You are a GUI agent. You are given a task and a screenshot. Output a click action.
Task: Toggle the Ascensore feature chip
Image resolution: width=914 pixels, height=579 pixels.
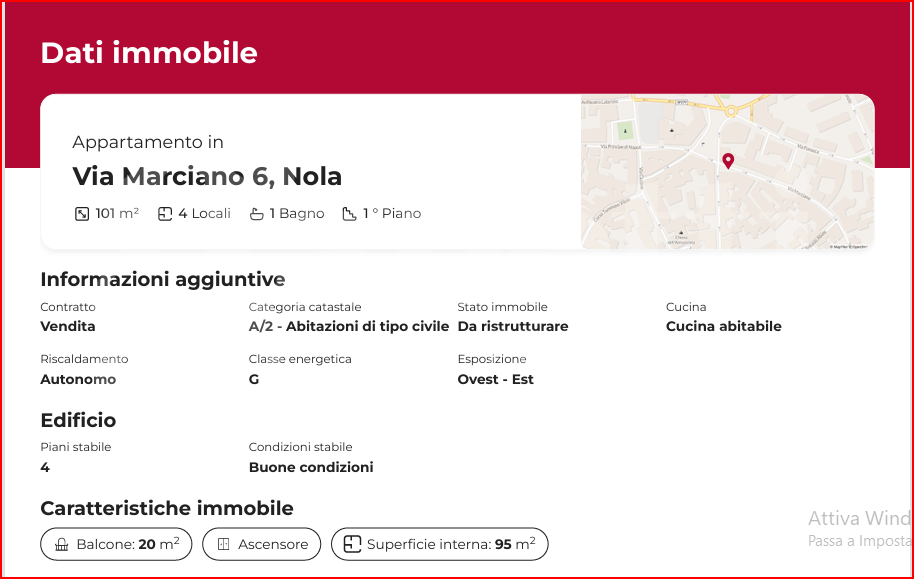(x=261, y=543)
